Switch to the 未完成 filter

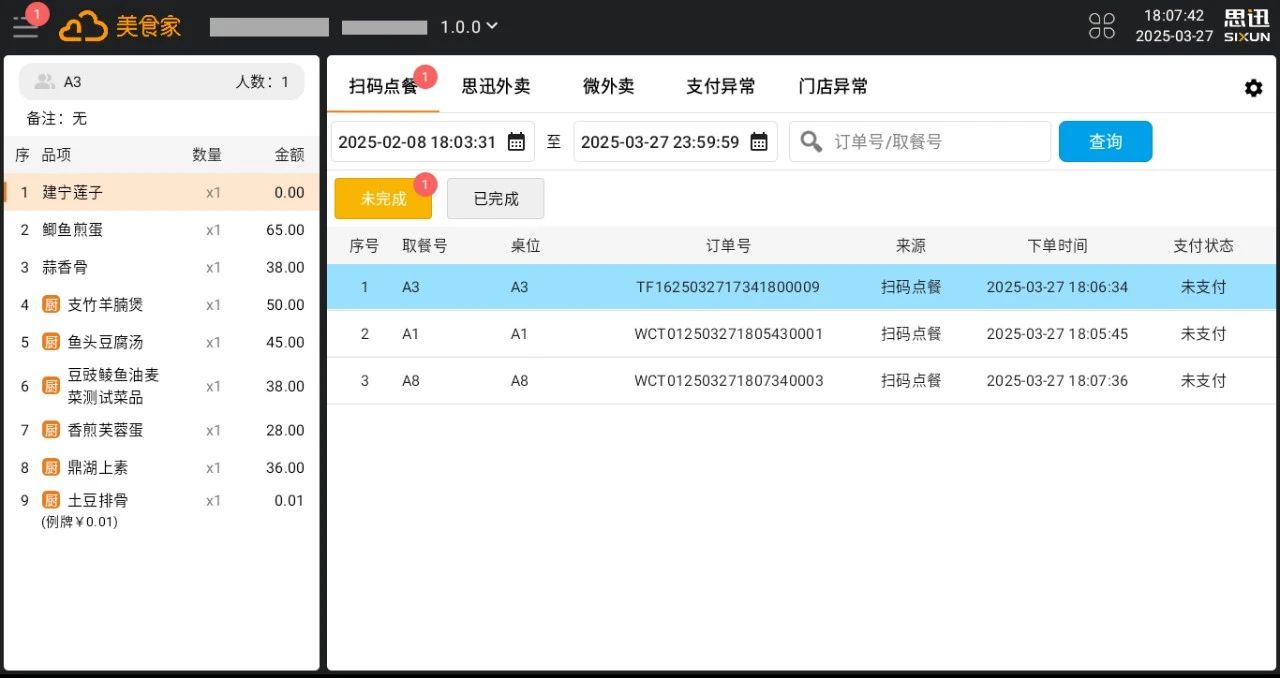(x=383, y=199)
